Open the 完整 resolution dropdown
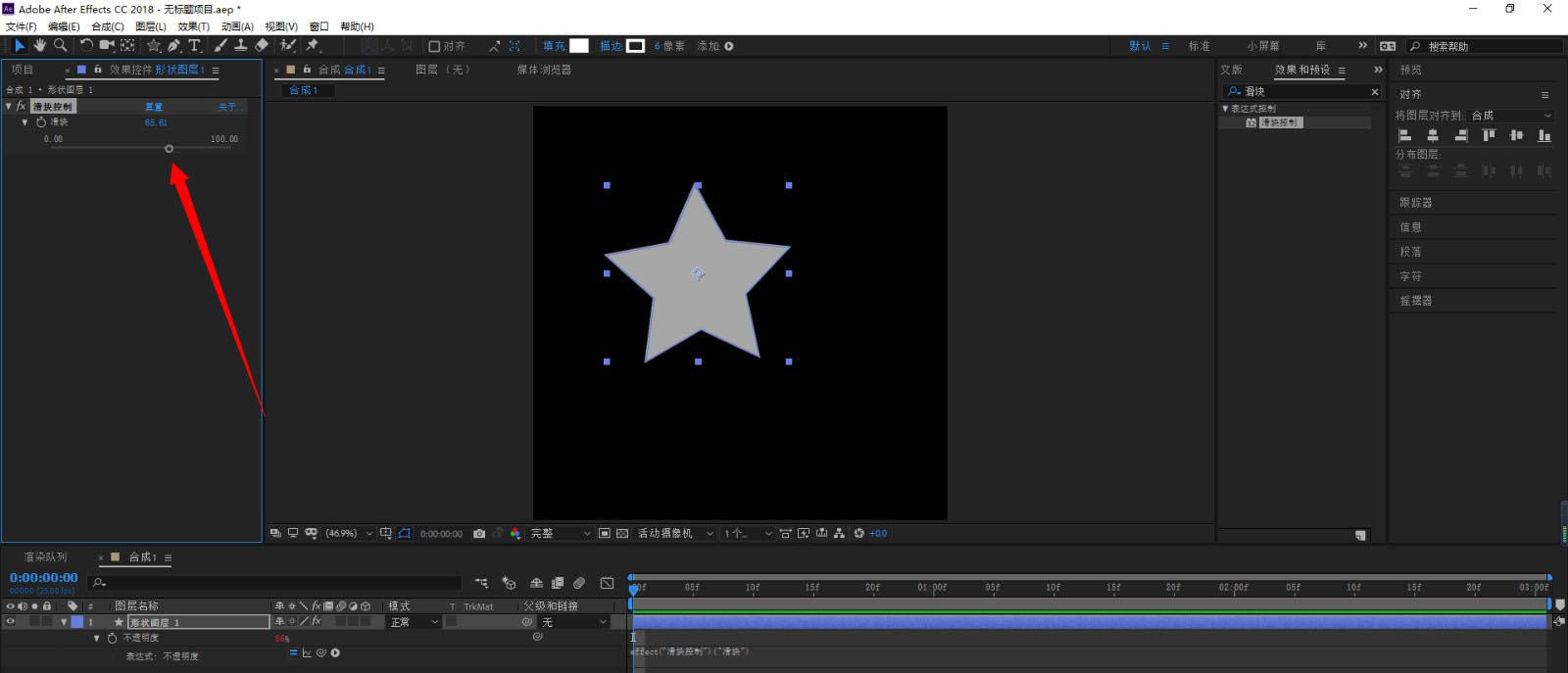1568x673 pixels. (560, 534)
